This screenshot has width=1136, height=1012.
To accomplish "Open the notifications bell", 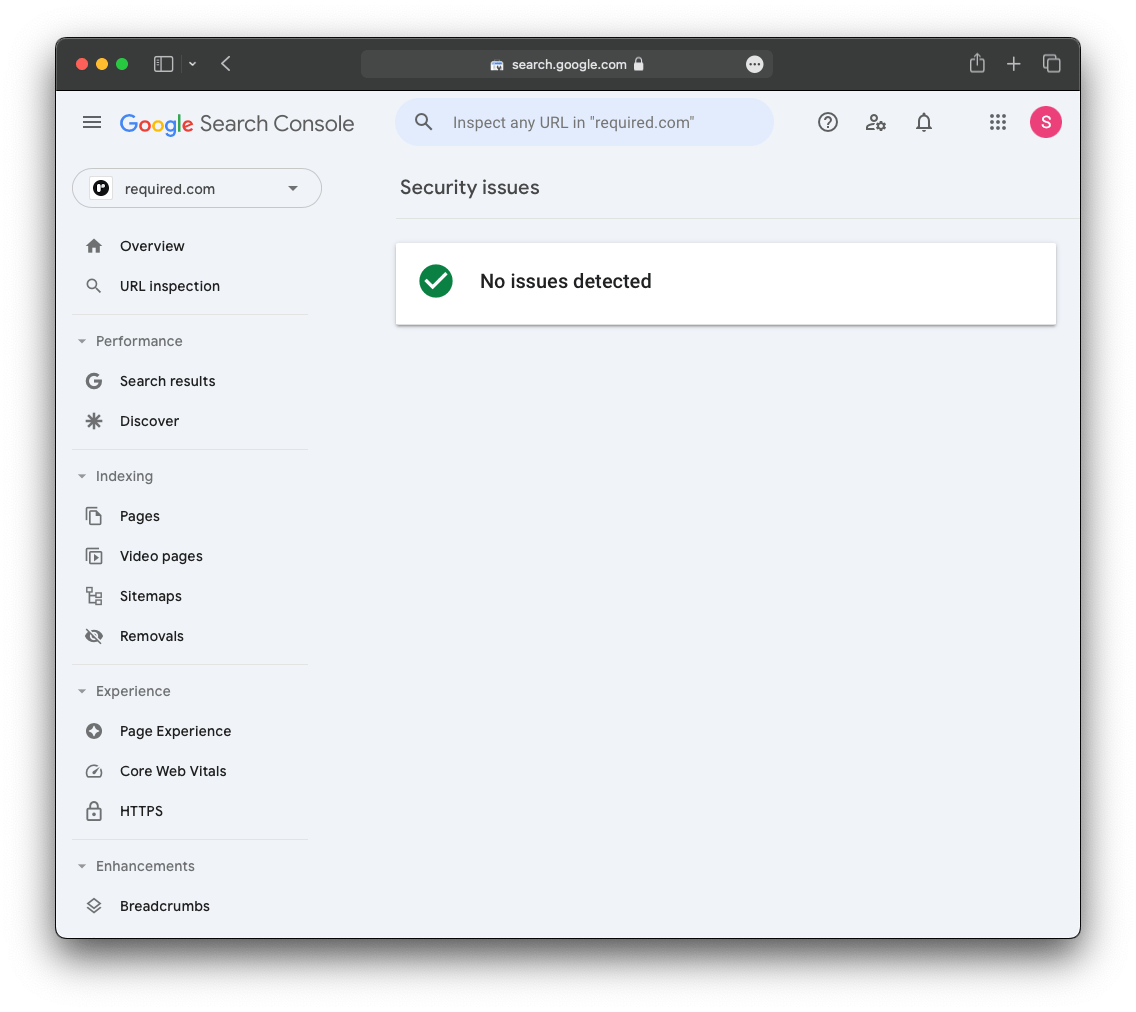I will coord(924,122).
